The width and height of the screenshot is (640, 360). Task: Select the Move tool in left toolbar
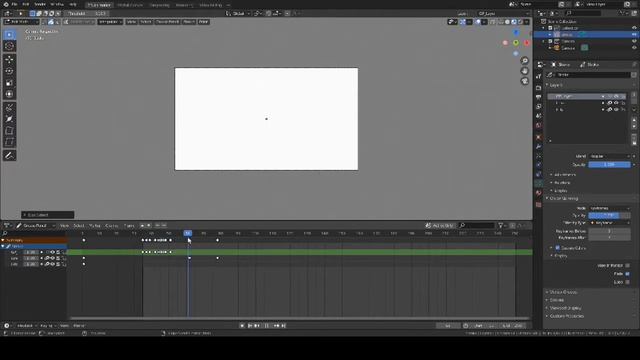[9, 60]
